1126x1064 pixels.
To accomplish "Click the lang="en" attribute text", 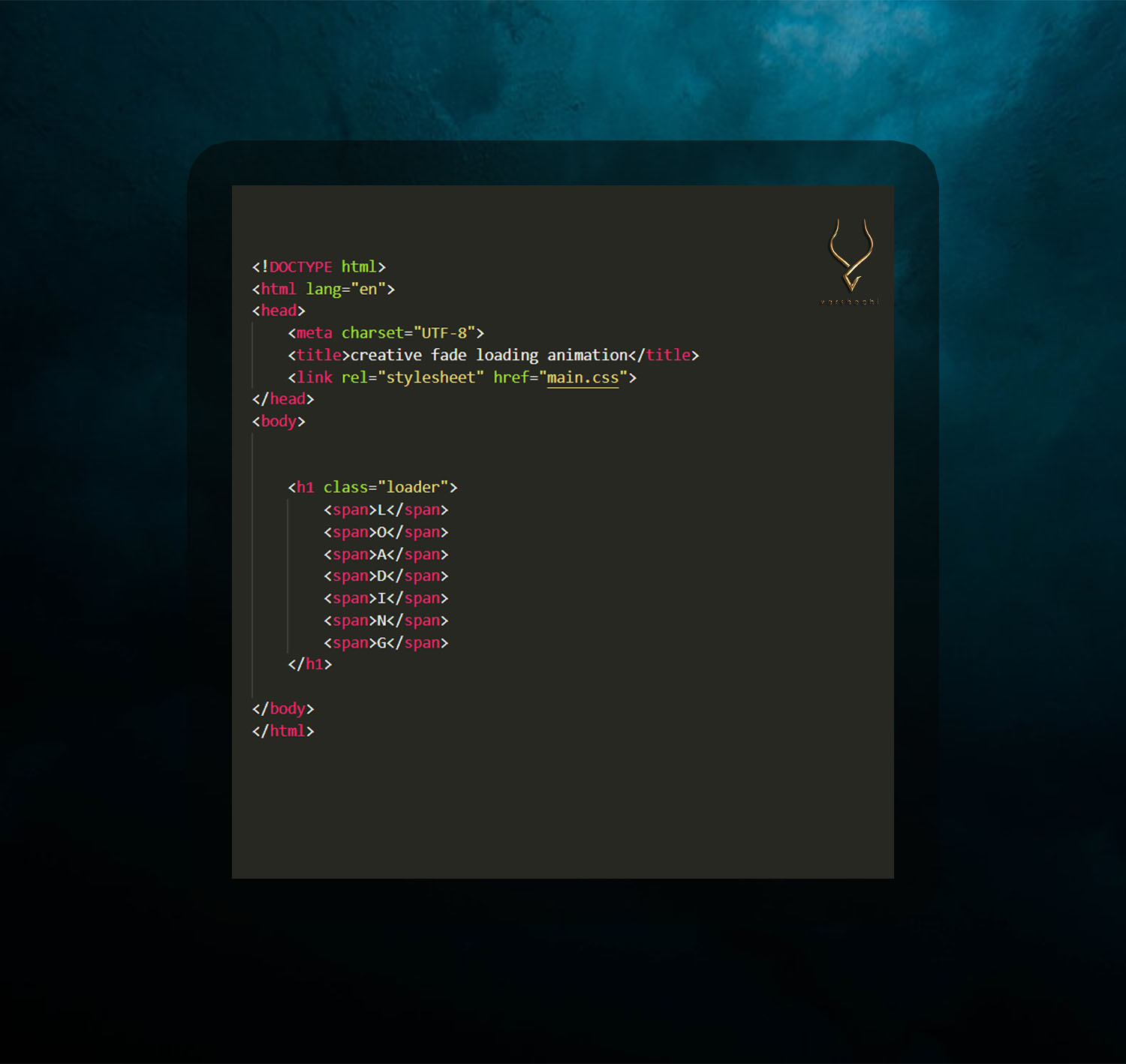I will pos(350,289).
